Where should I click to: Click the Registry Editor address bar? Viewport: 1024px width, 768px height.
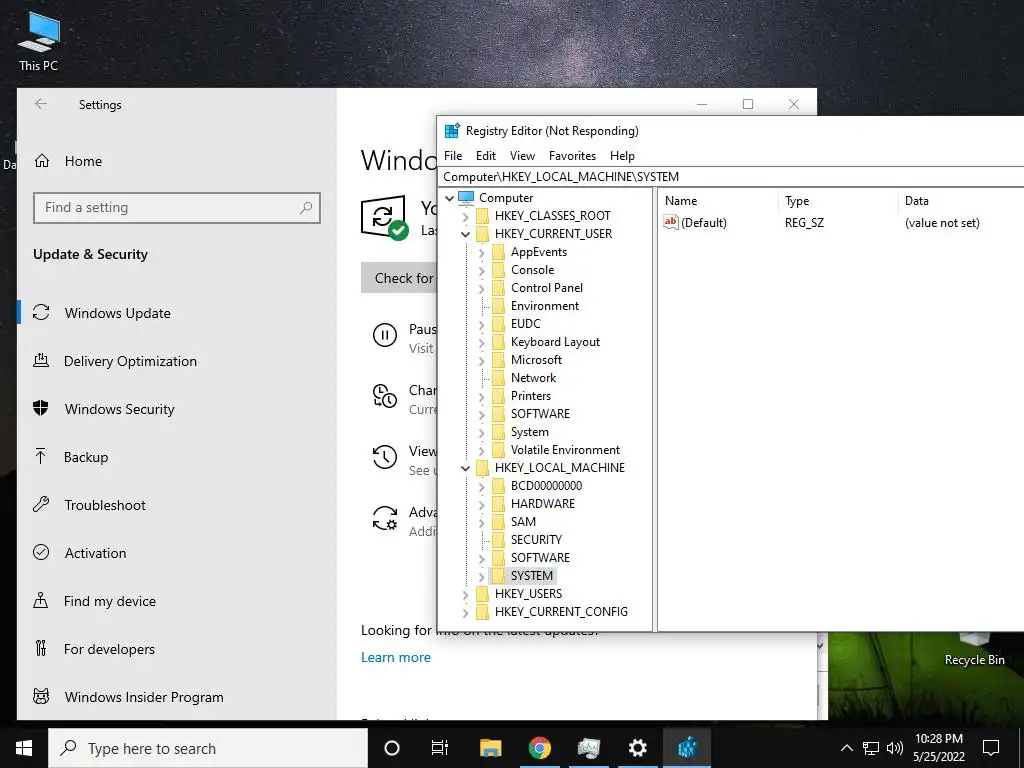[x=731, y=176]
